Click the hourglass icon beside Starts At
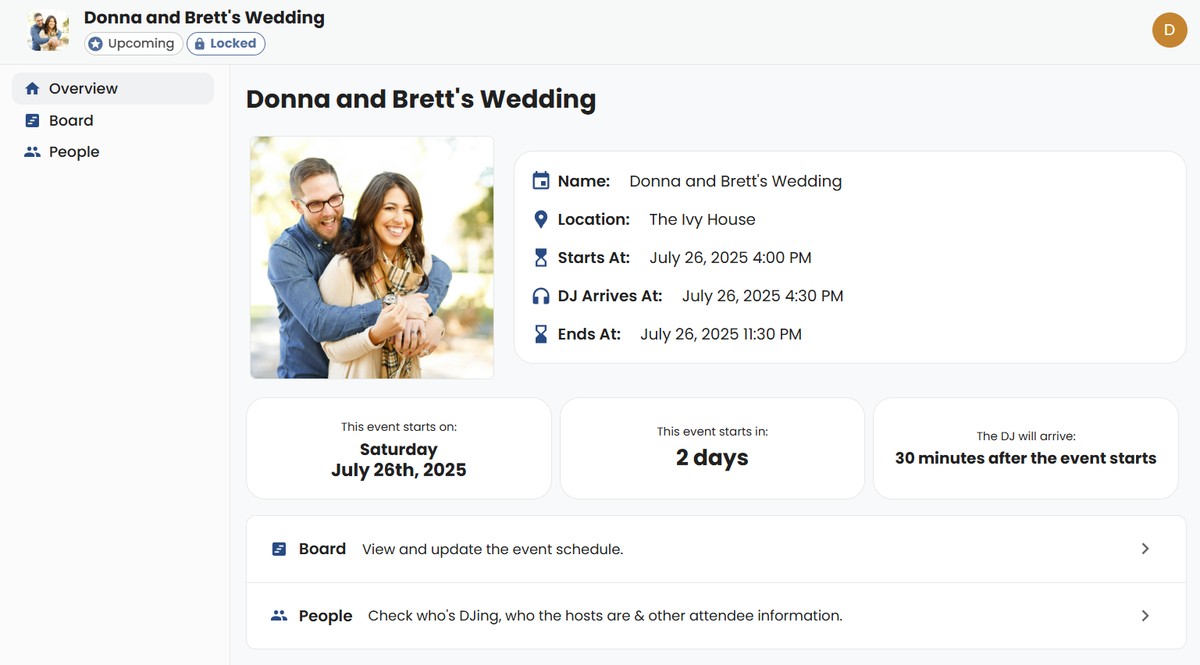The width and height of the screenshot is (1200, 665). [541, 258]
